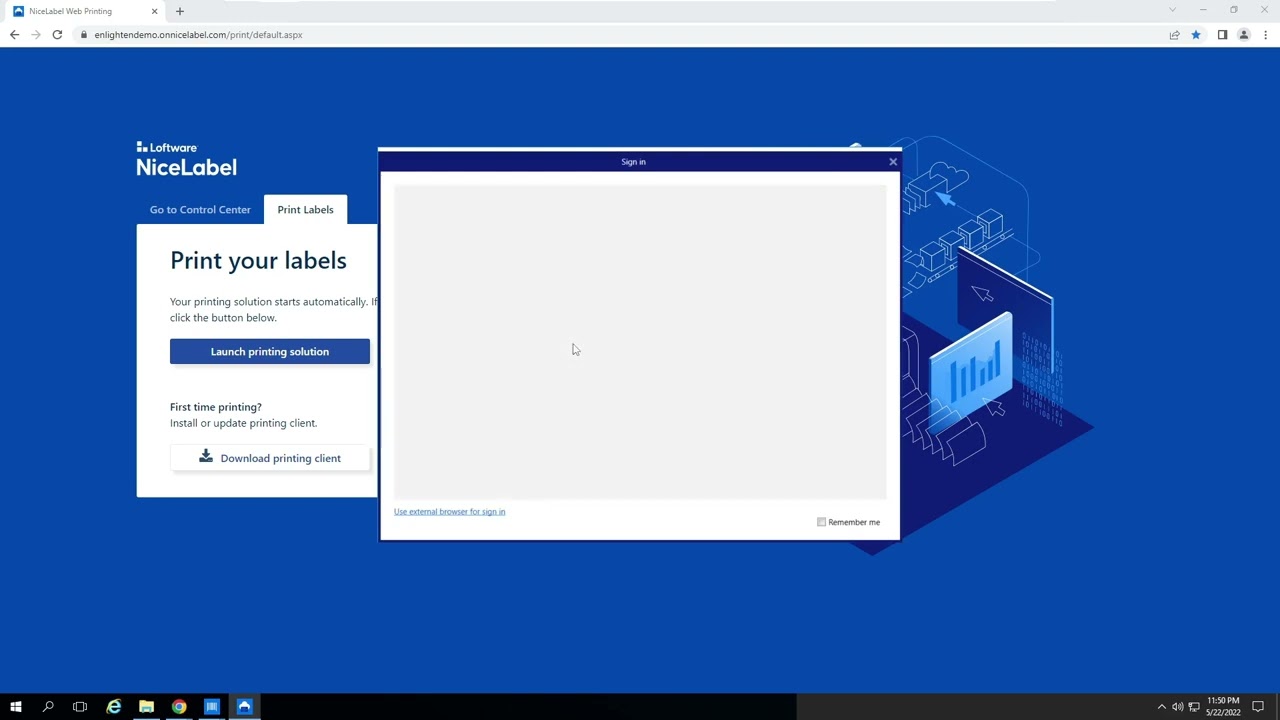Open a new browser tab with plus
The width and height of the screenshot is (1280, 720).
[180, 11]
